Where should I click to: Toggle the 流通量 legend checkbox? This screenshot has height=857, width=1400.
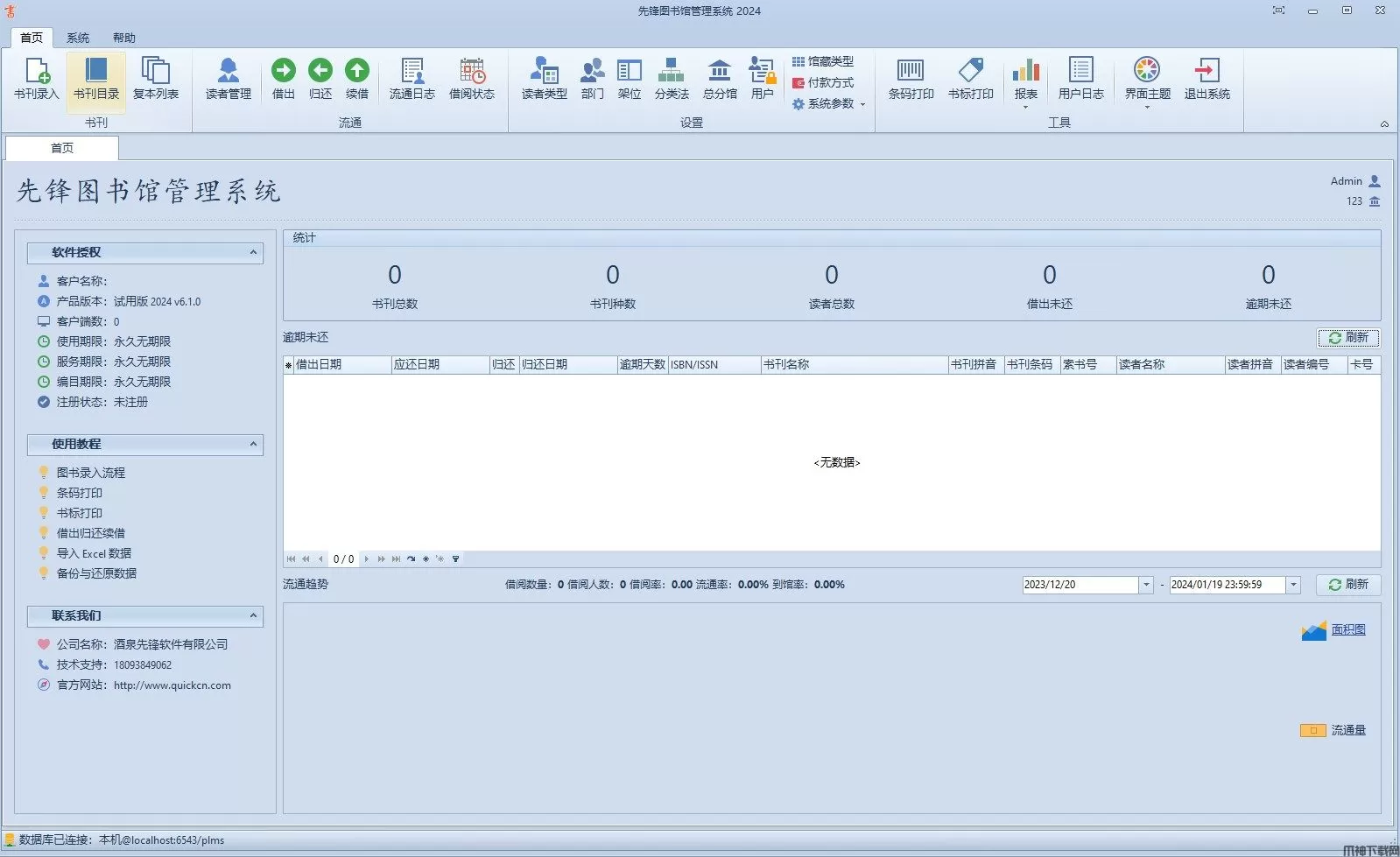point(1312,730)
